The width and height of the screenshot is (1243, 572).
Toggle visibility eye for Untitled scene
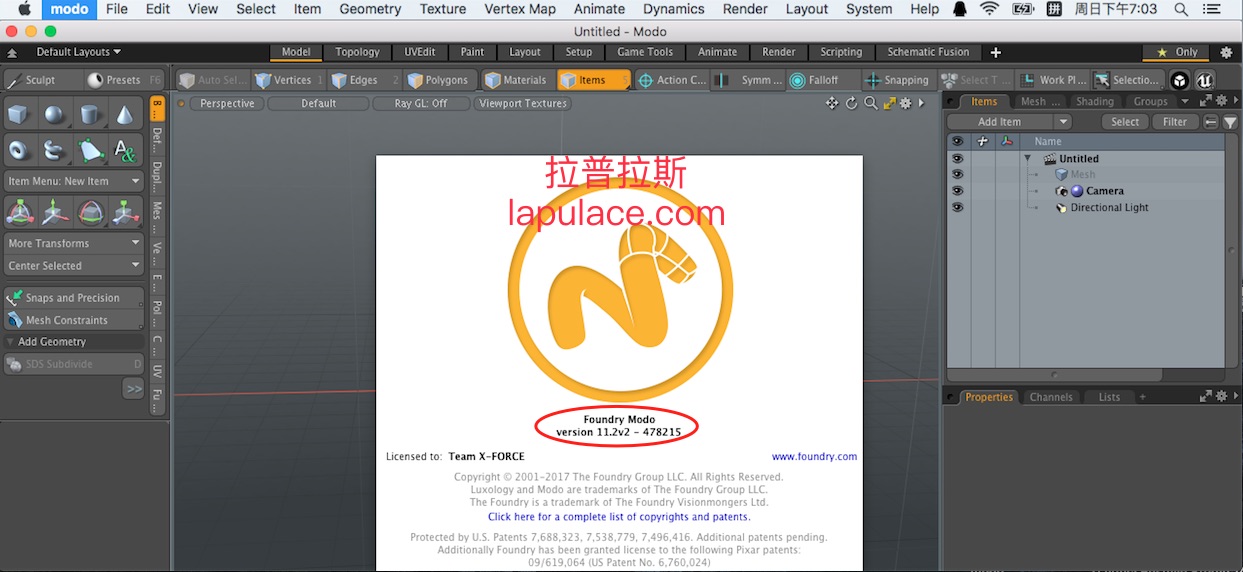click(958, 158)
